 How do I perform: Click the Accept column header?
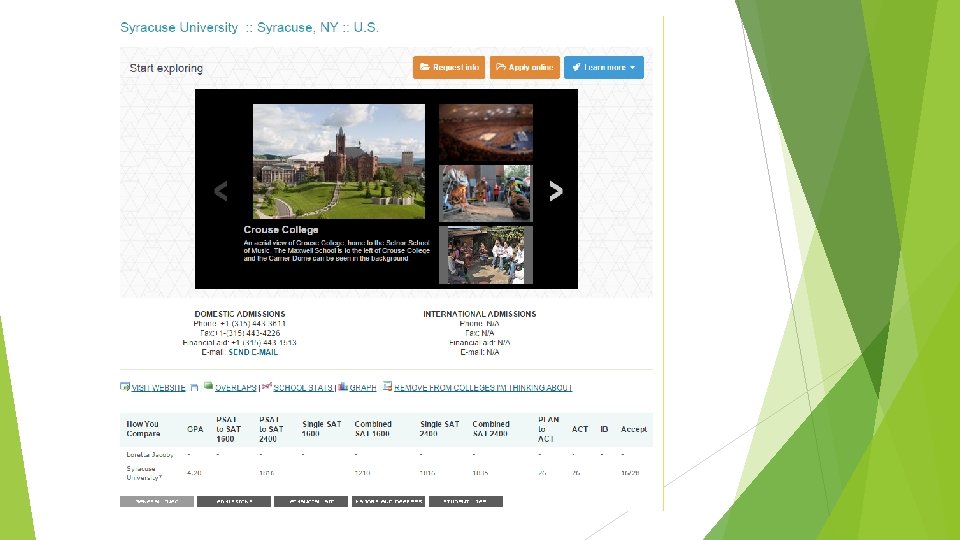point(634,429)
